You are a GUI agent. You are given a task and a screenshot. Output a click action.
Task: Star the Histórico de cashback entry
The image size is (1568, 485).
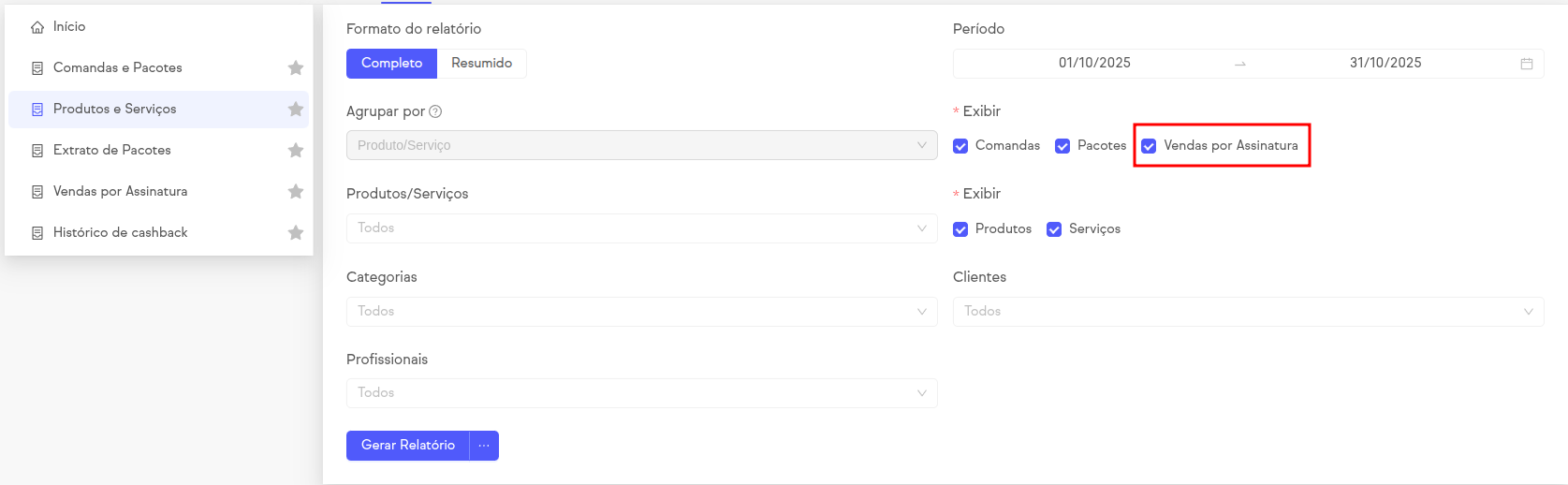tap(296, 232)
